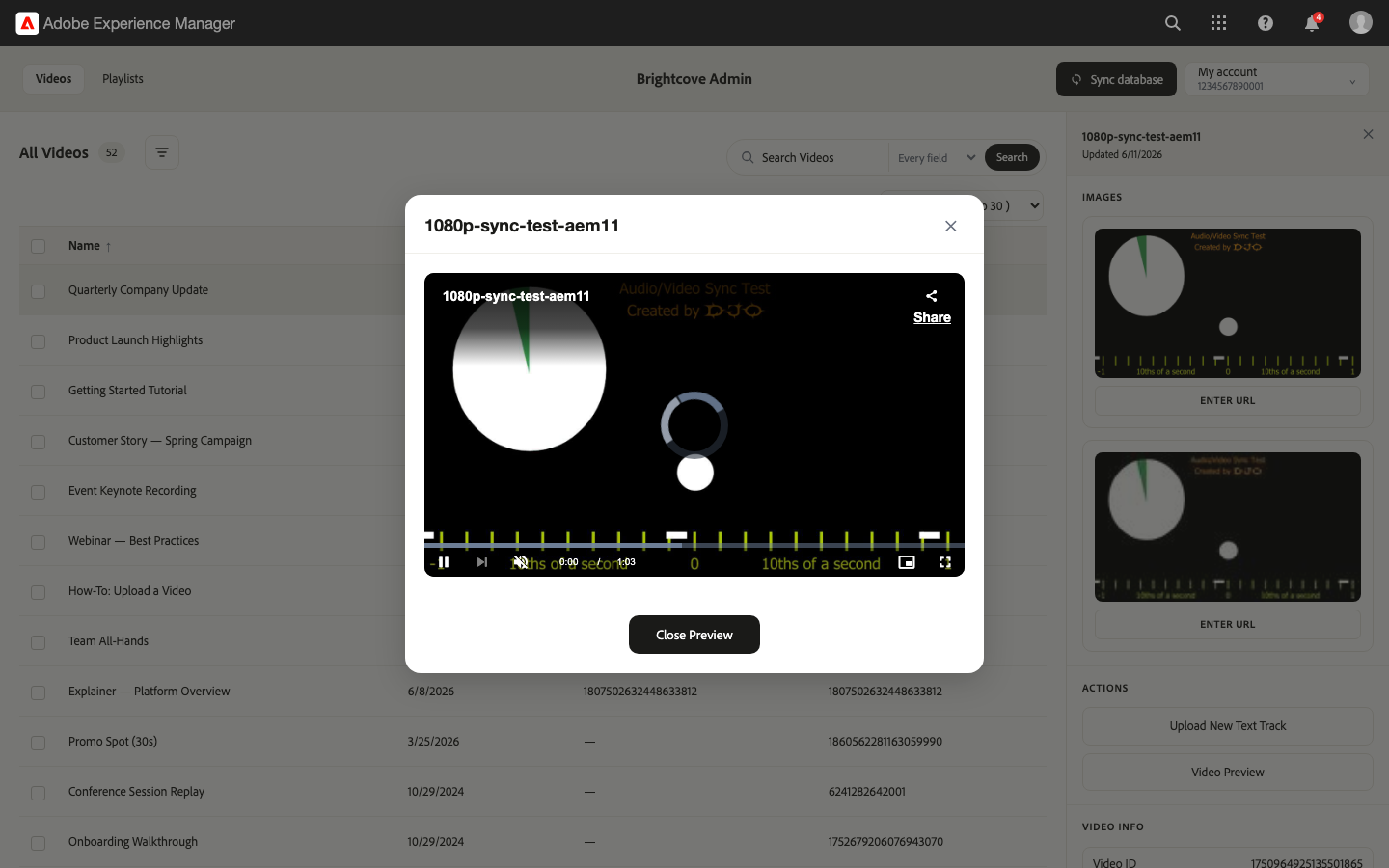Check the Product Launch Highlights checkbox
The width and height of the screenshot is (1389, 868).
click(x=39, y=340)
